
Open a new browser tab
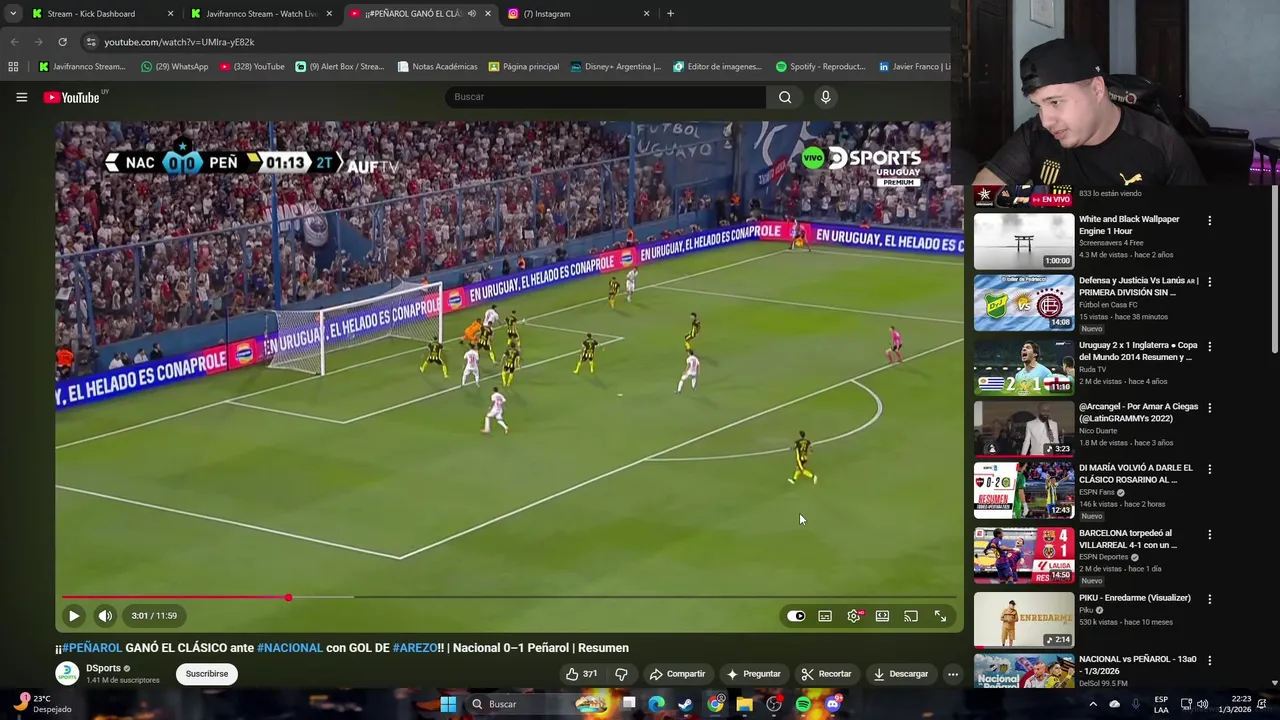(x=670, y=14)
